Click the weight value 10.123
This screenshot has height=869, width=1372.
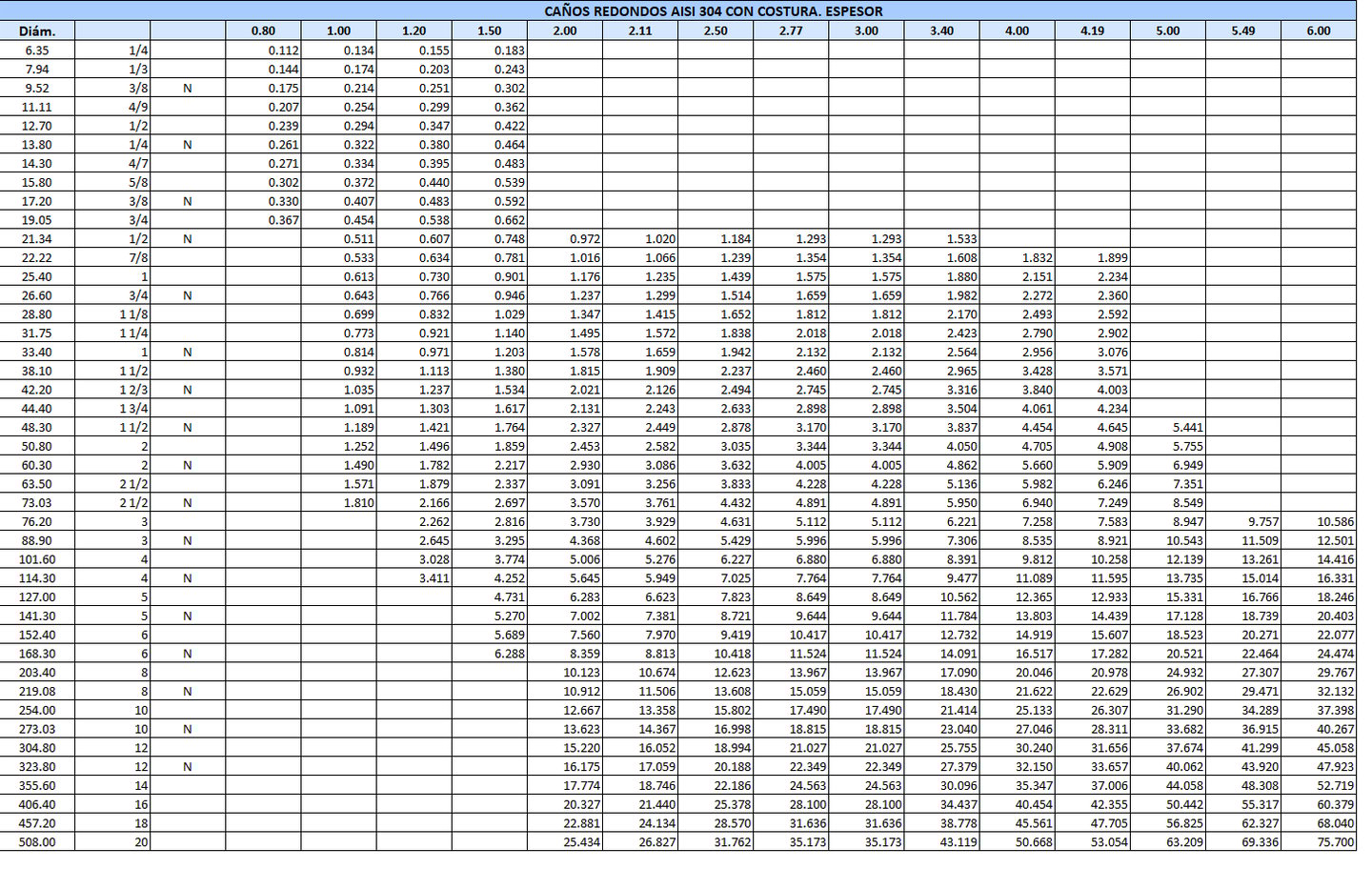pos(582,673)
